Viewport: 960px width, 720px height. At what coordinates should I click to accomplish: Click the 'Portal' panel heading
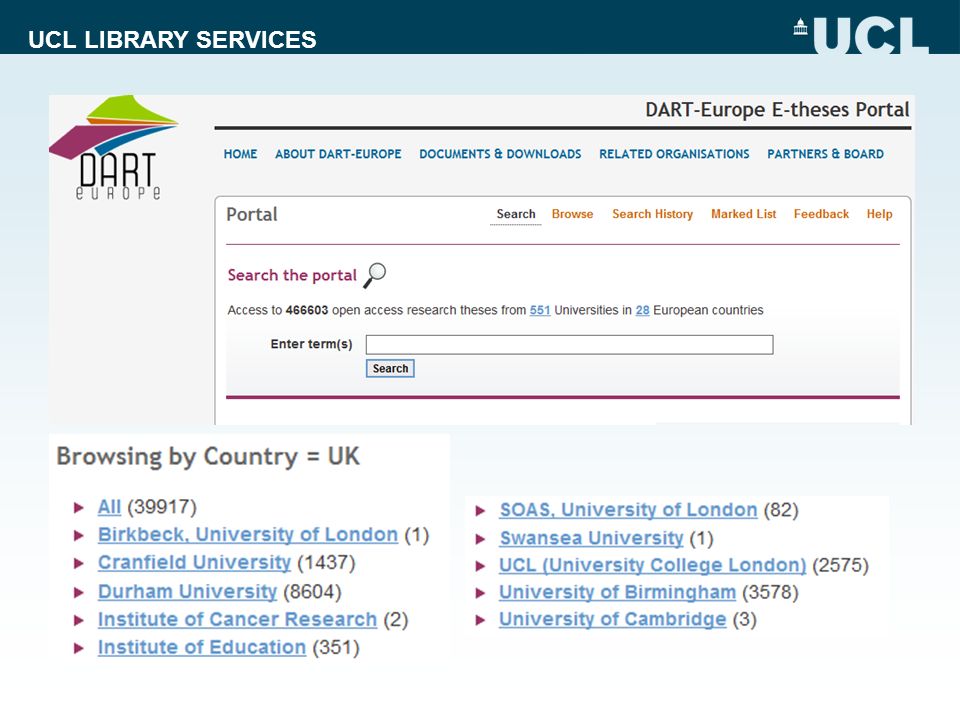point(252,215)
